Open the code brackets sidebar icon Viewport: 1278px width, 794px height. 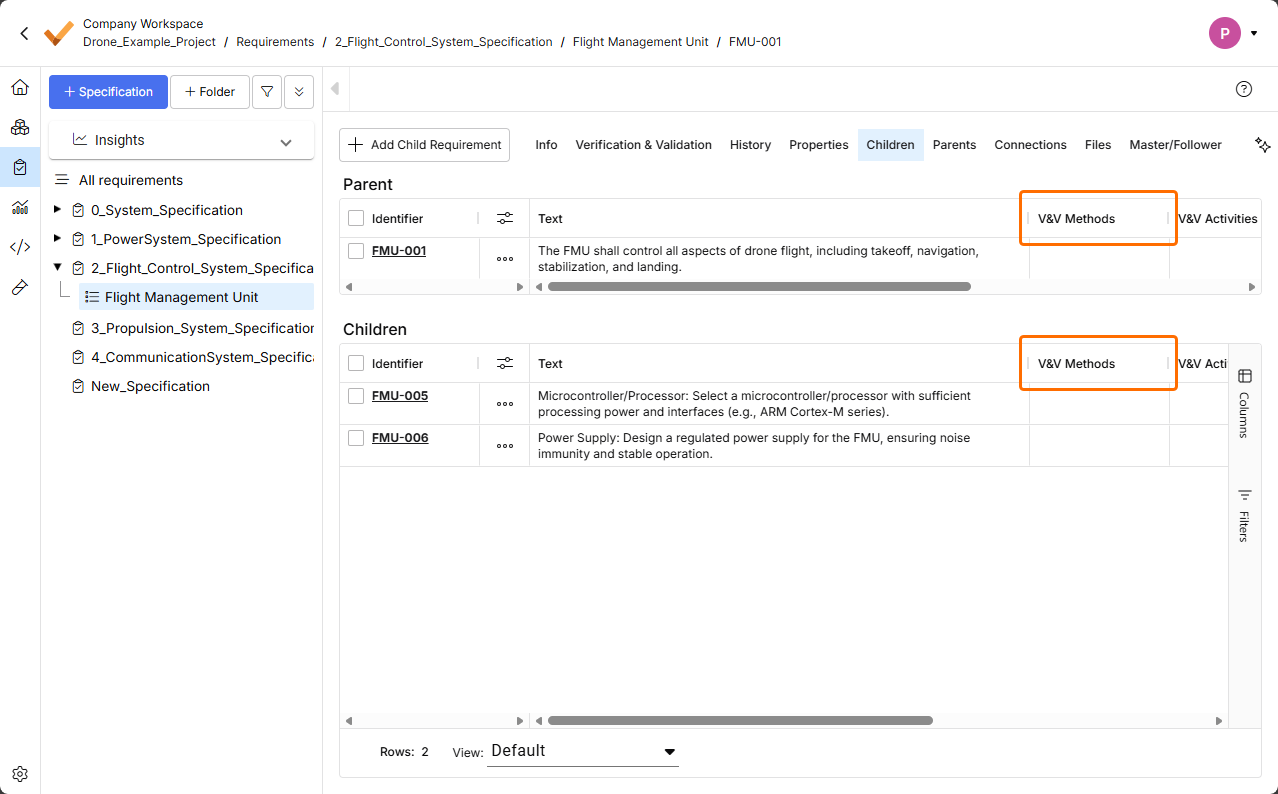click(x=20, y=247)
